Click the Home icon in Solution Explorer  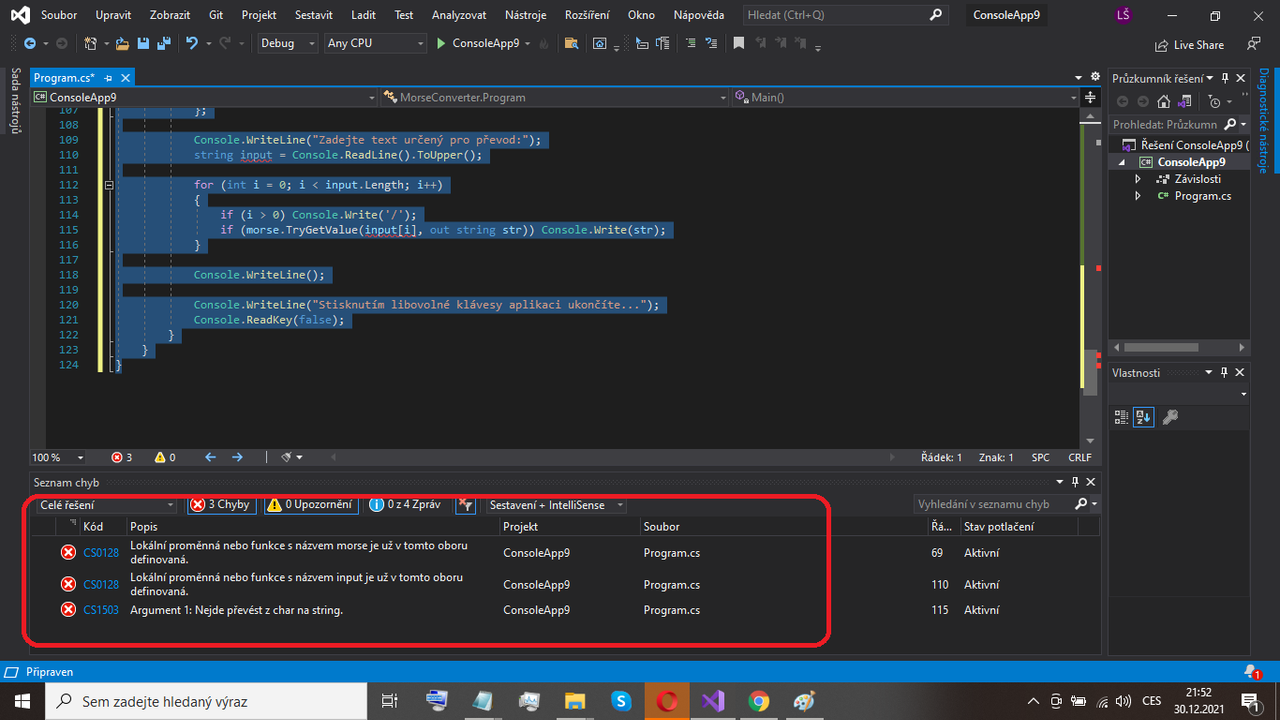pyautogui.click(x=1163, y=101)
